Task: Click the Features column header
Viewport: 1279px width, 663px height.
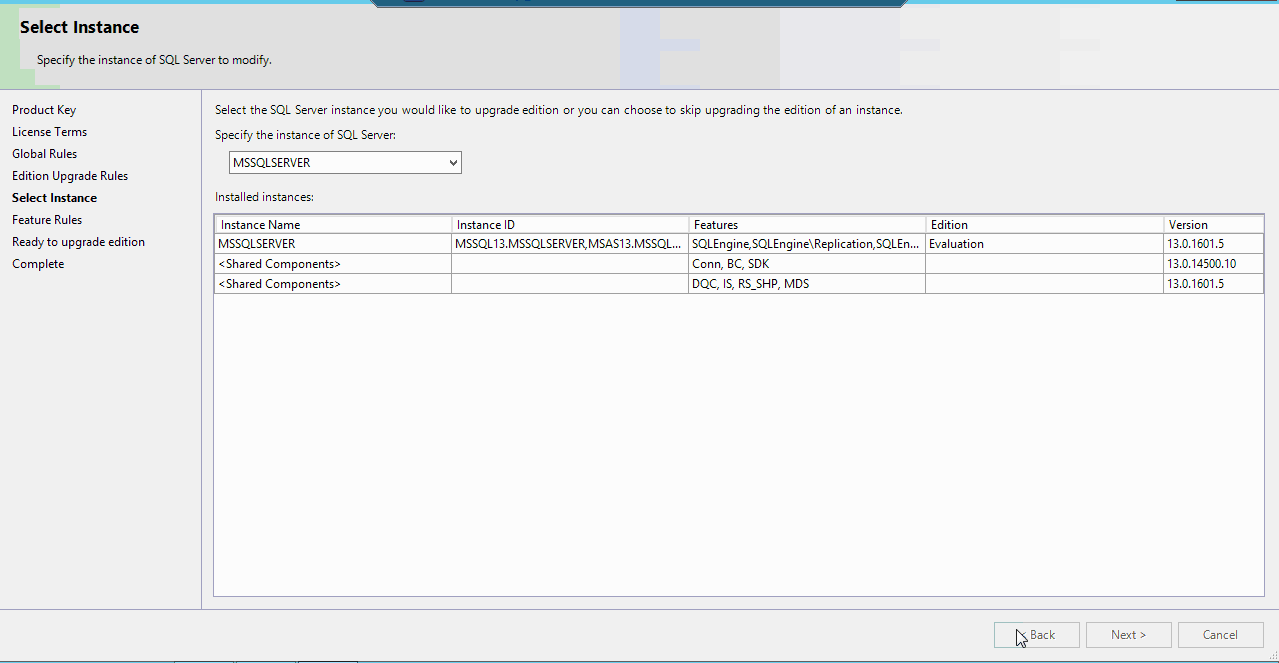Action: tap(807, 225)
